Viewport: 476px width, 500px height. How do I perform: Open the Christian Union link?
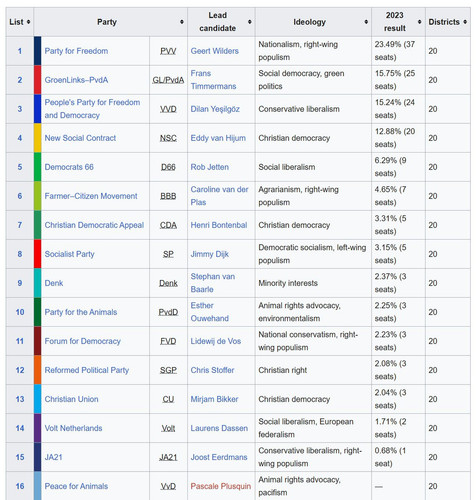[72, 399]
